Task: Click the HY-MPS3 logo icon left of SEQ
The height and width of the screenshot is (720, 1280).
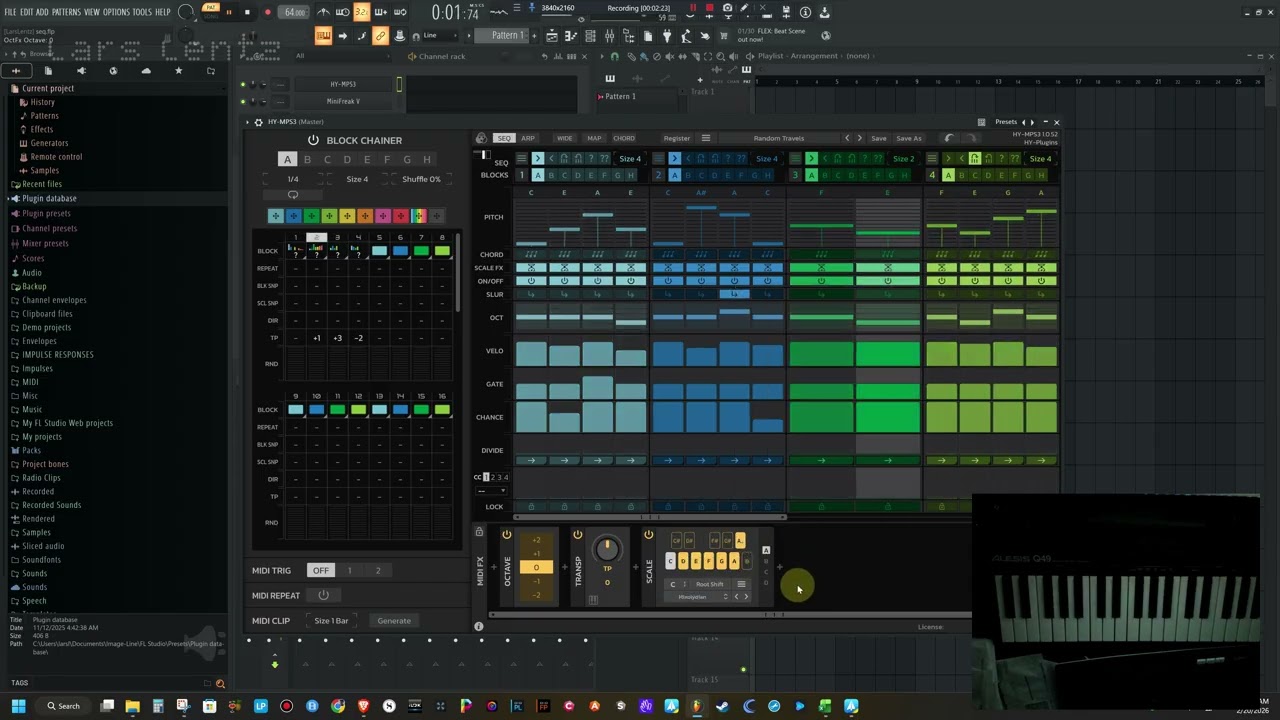Action: (x=481, y=138)
